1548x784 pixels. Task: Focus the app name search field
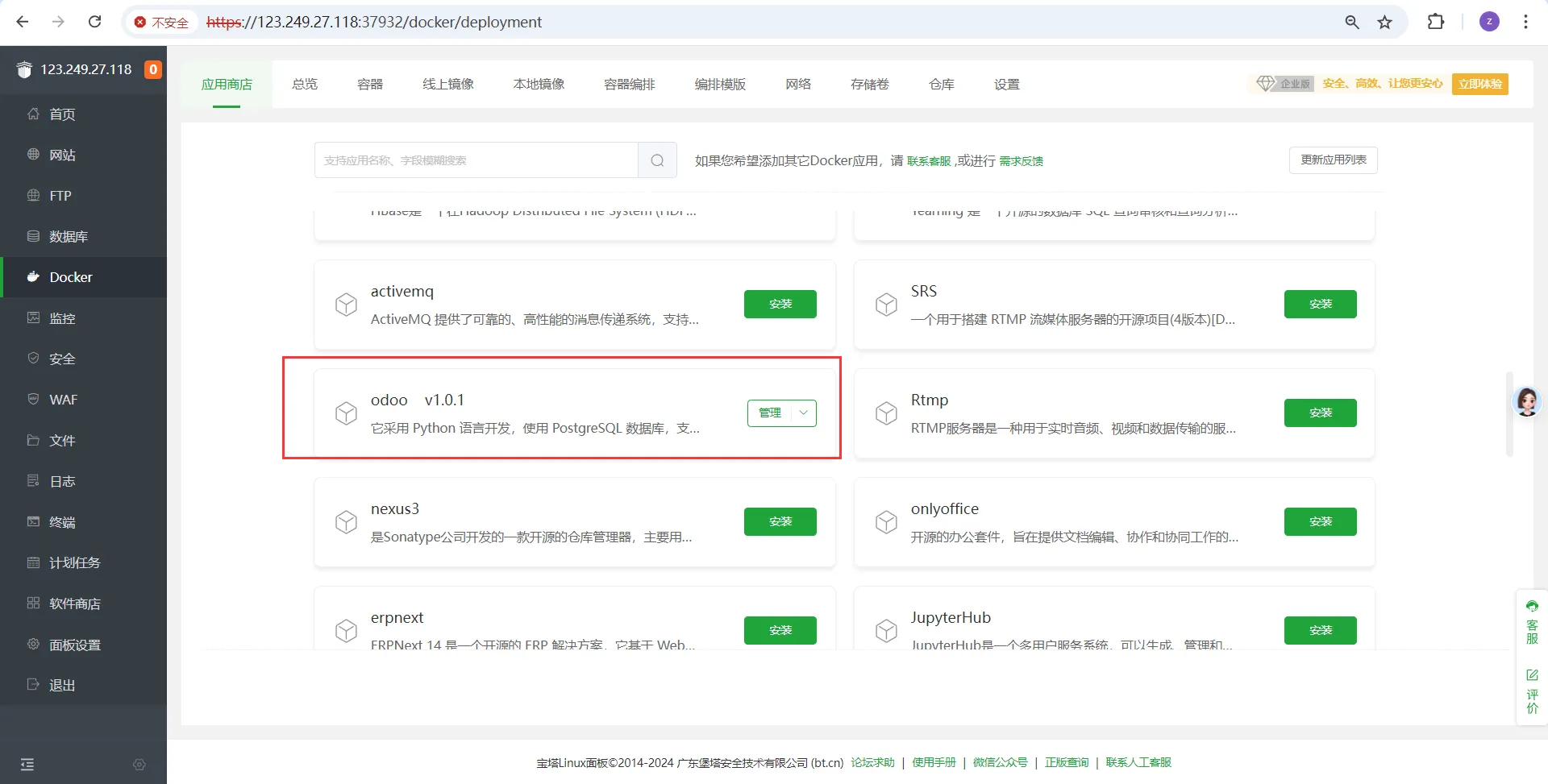click(476, 160)
